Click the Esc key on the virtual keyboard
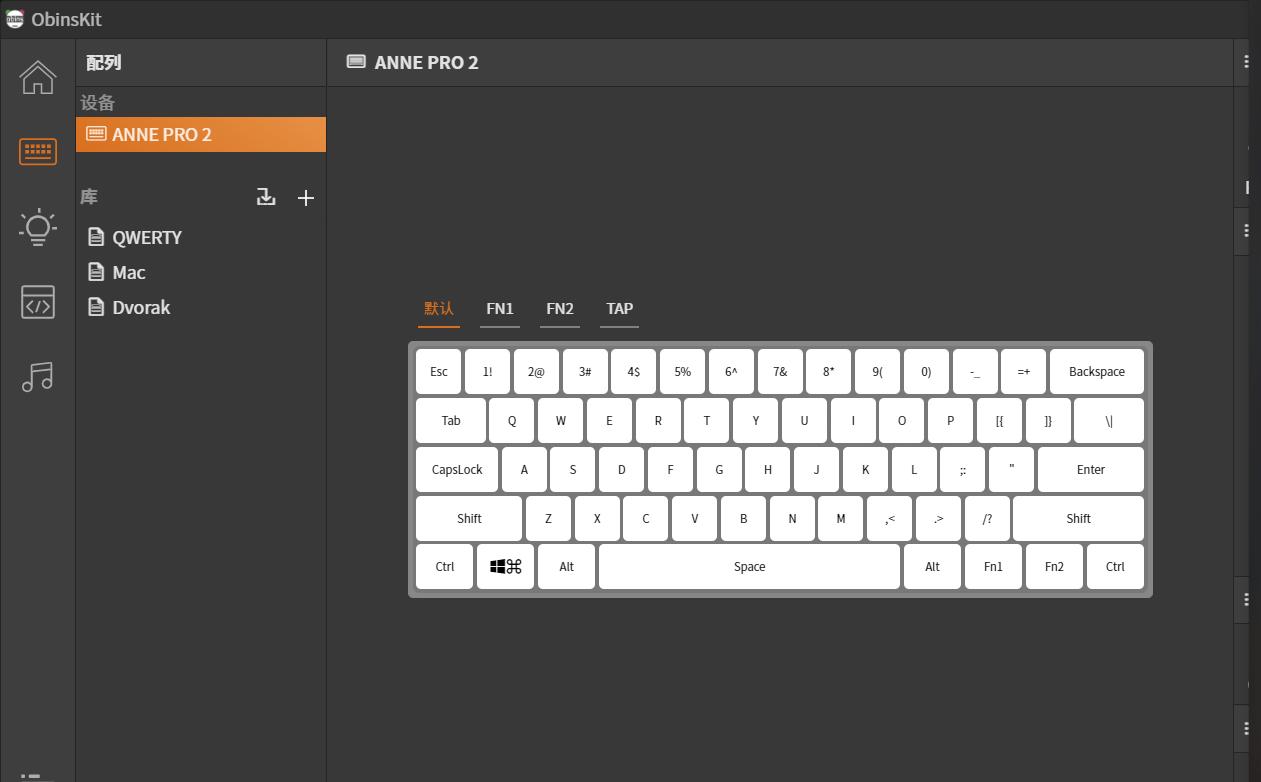This screenshot has height=782, width=1261. 438,371
